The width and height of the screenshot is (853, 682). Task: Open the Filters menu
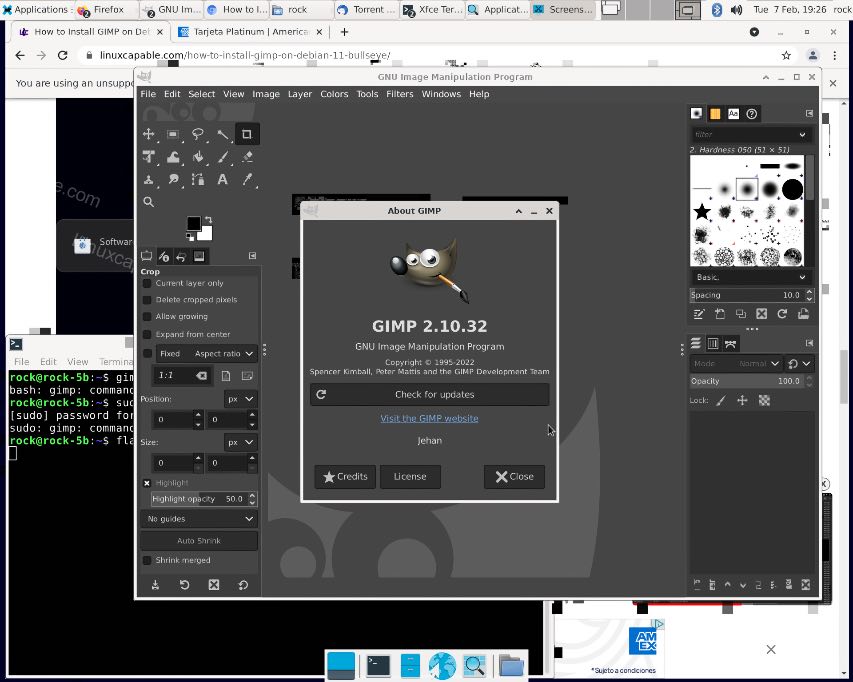click(400, 94)
